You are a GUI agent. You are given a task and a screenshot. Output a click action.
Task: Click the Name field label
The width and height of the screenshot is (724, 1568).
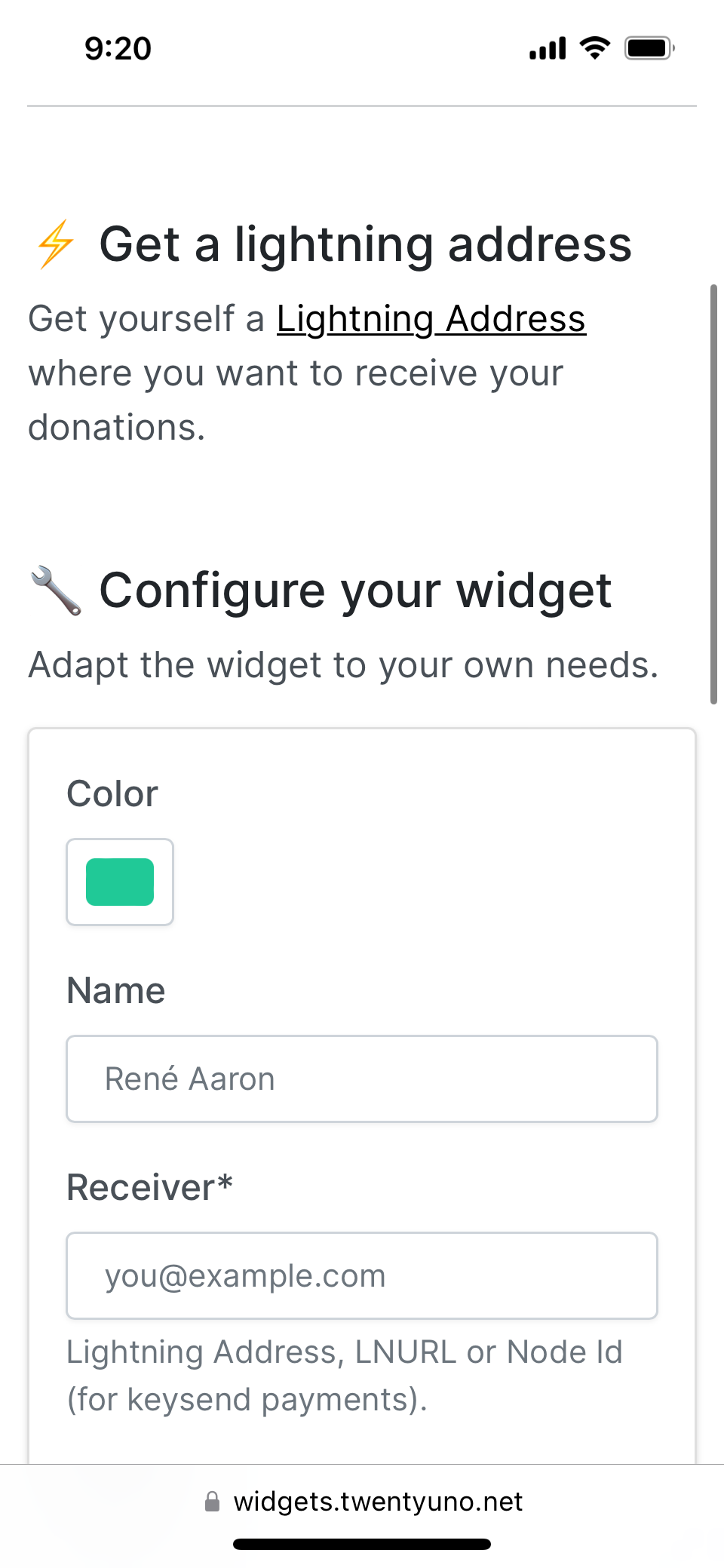pos(115,990)
